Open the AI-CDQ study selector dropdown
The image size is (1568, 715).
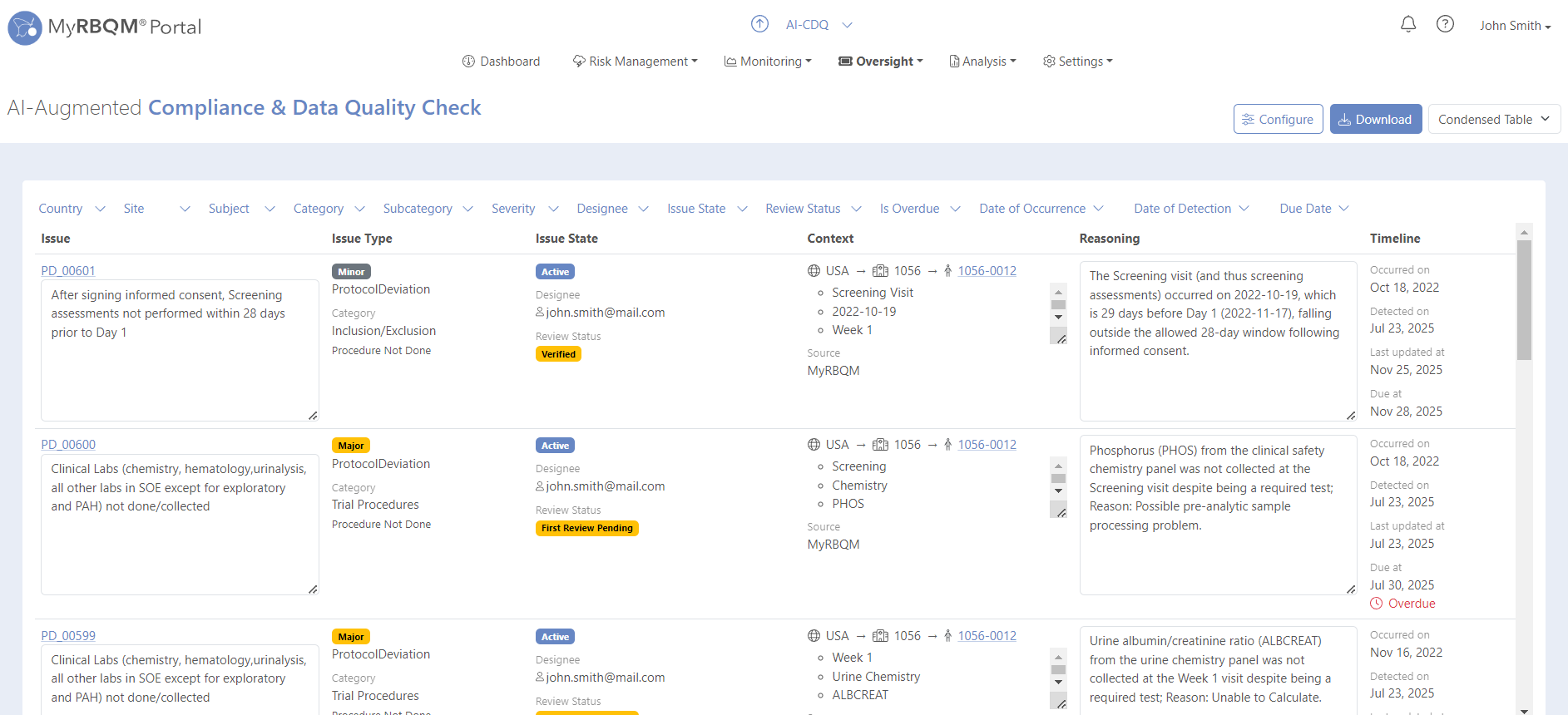coord(819,25)
